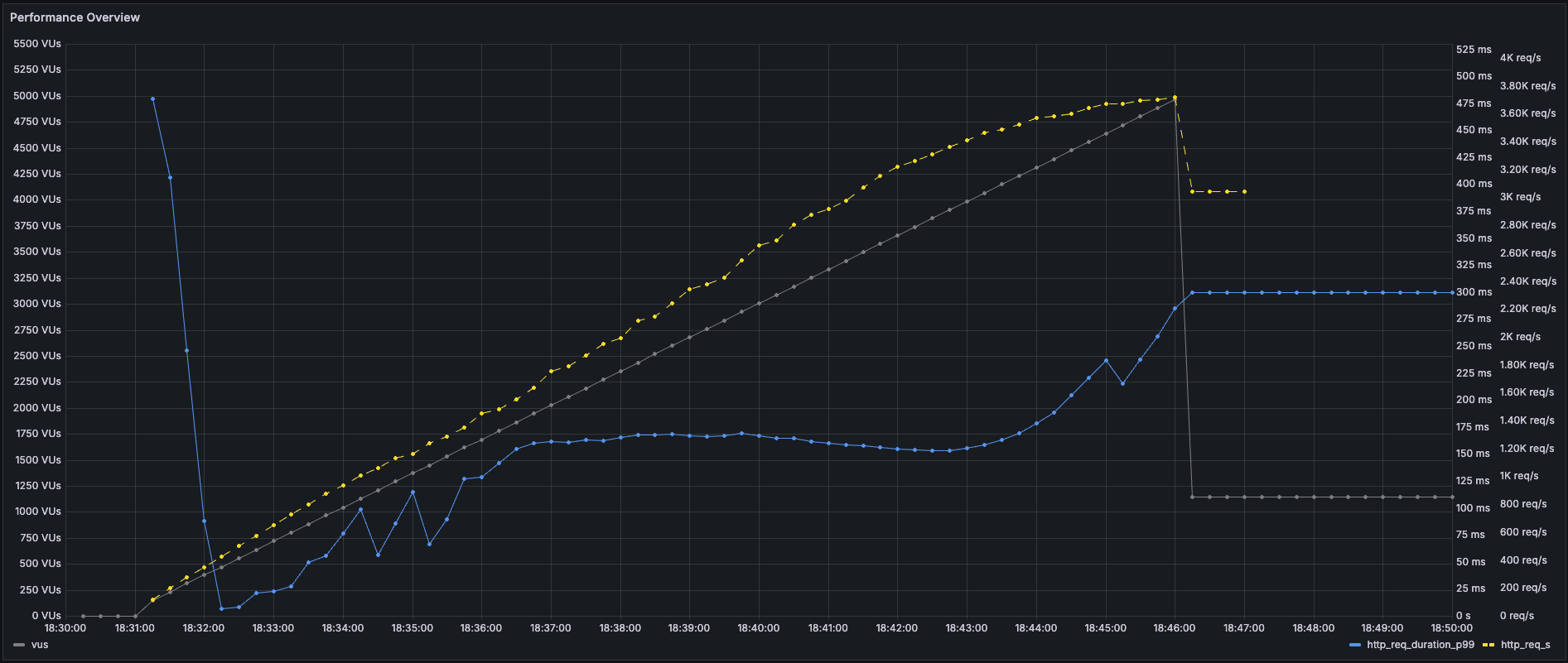Click the lowest blue point after initial spike

pyautogui.click(x=221, y=608)
